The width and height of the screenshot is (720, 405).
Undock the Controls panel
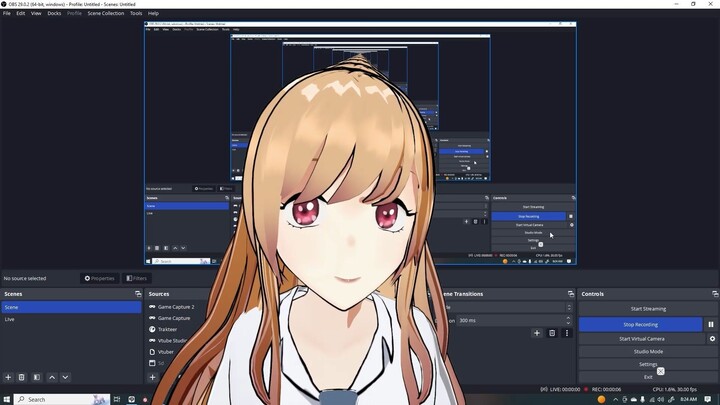point(715,294)
